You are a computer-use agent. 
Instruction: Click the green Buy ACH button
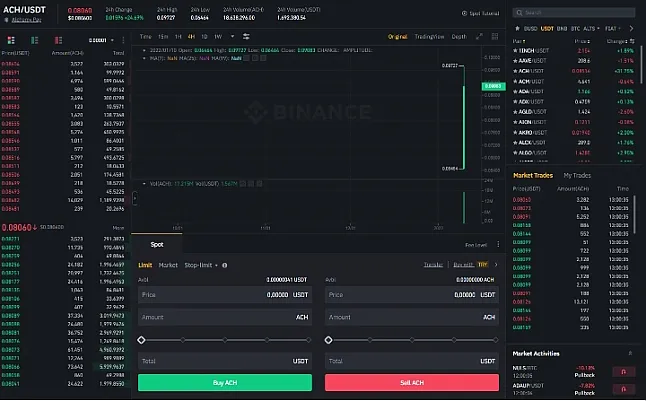[225, 383]
